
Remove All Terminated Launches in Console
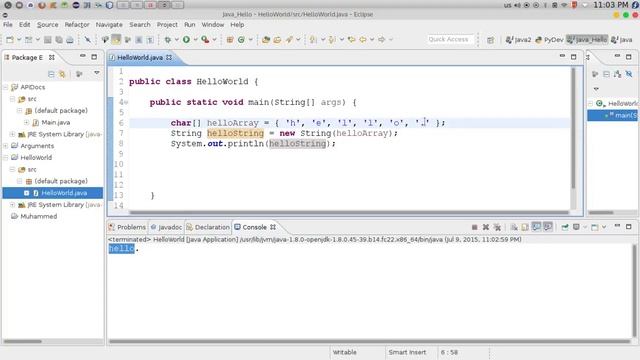coord(497,227)
